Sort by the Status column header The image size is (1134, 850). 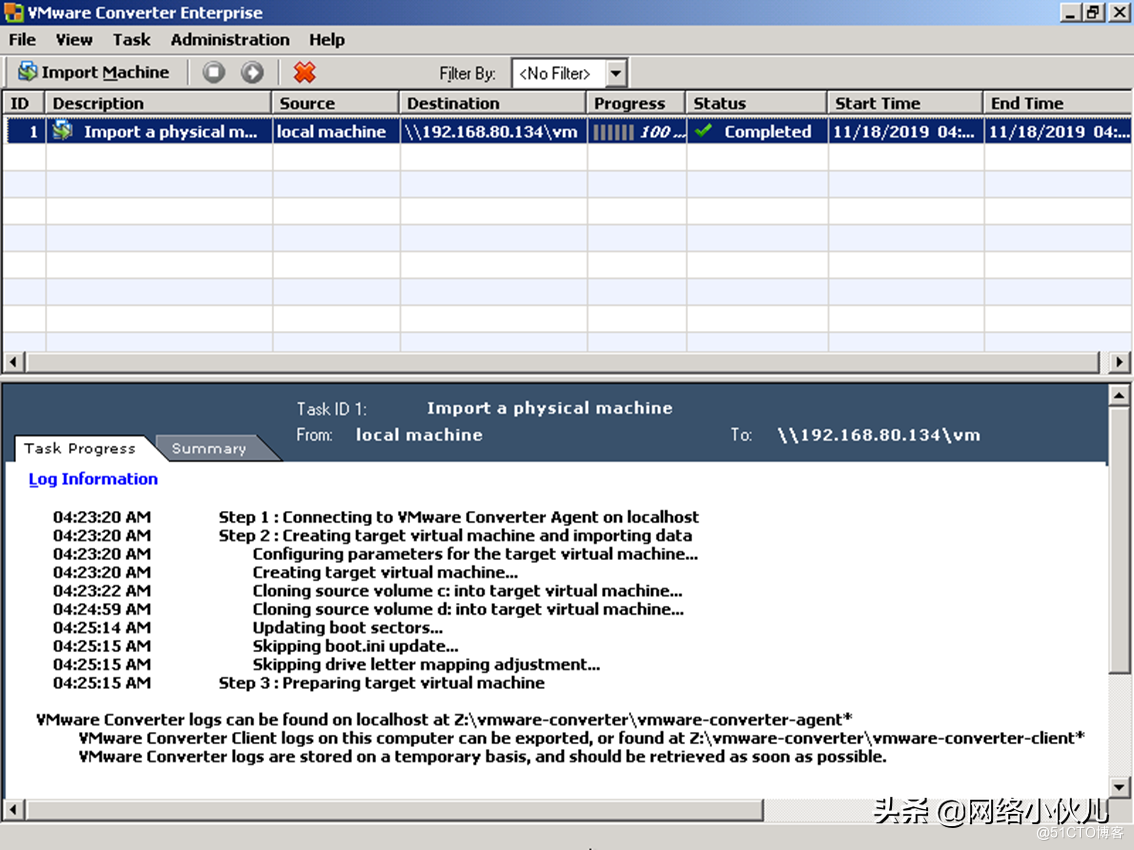point(756,103)
